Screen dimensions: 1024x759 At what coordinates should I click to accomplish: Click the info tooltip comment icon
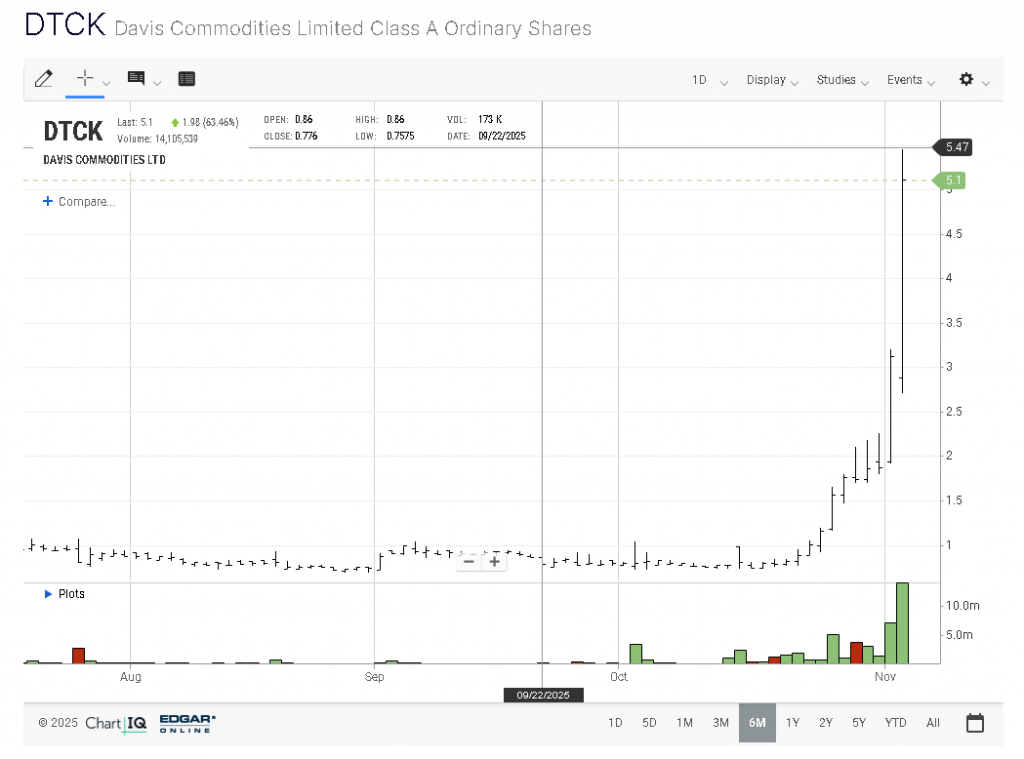[x=136, y=79]
